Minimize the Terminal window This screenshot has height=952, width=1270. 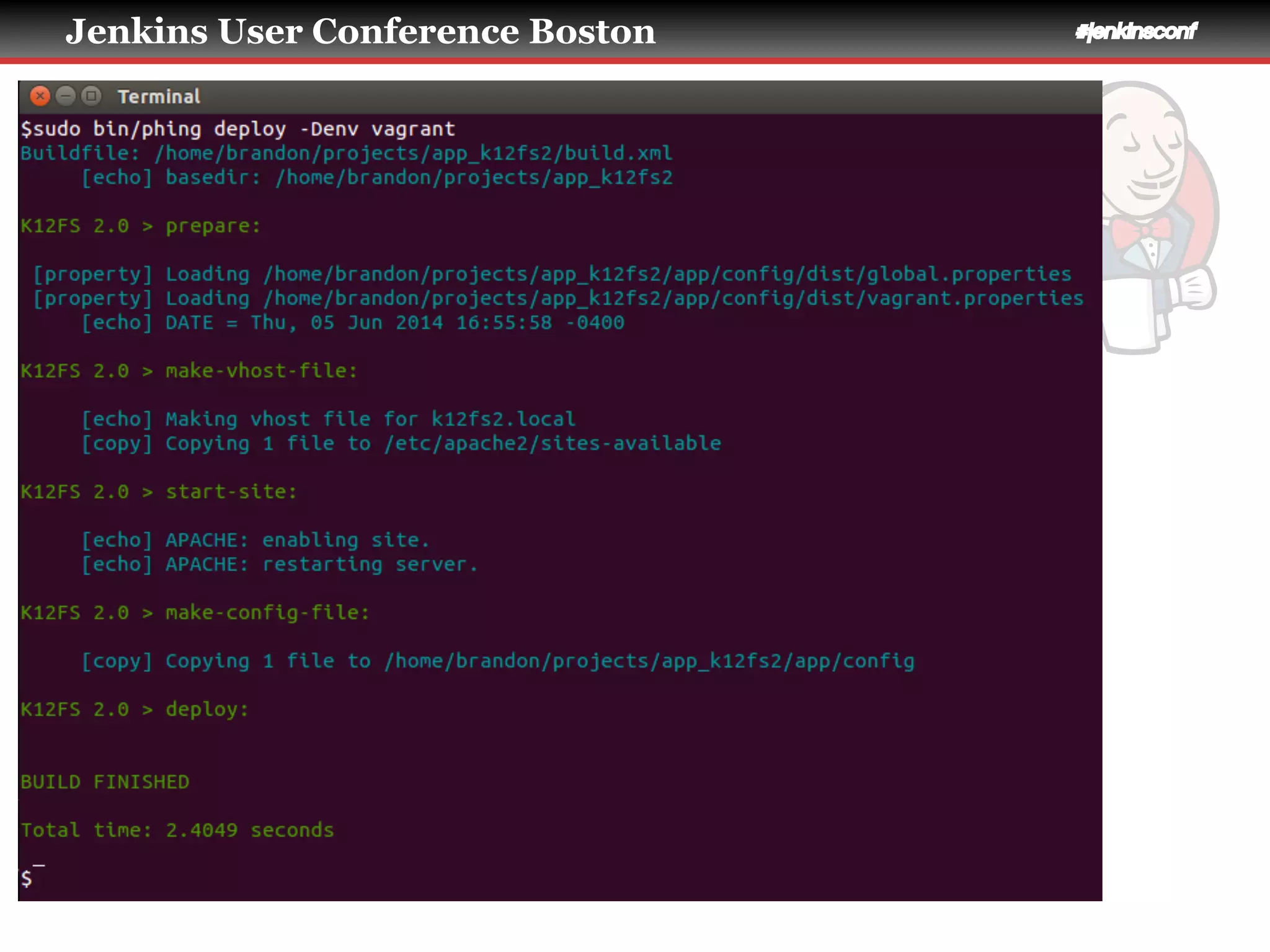click(x=66, y=96)
